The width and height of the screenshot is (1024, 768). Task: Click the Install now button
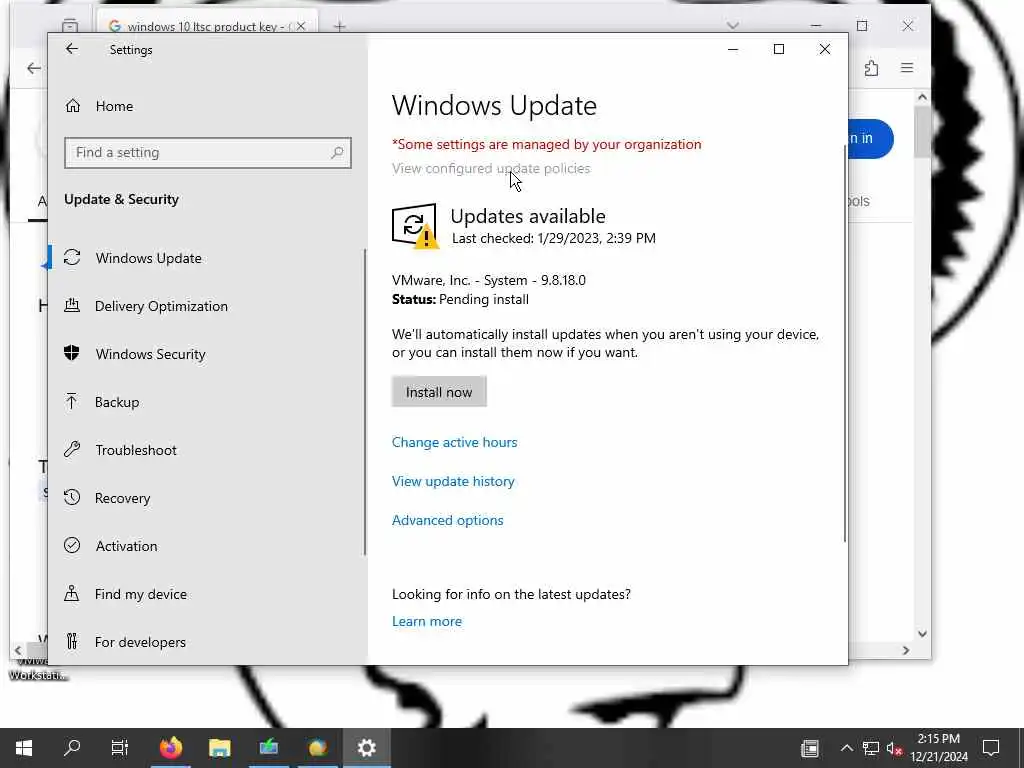[x=439, y=392]
